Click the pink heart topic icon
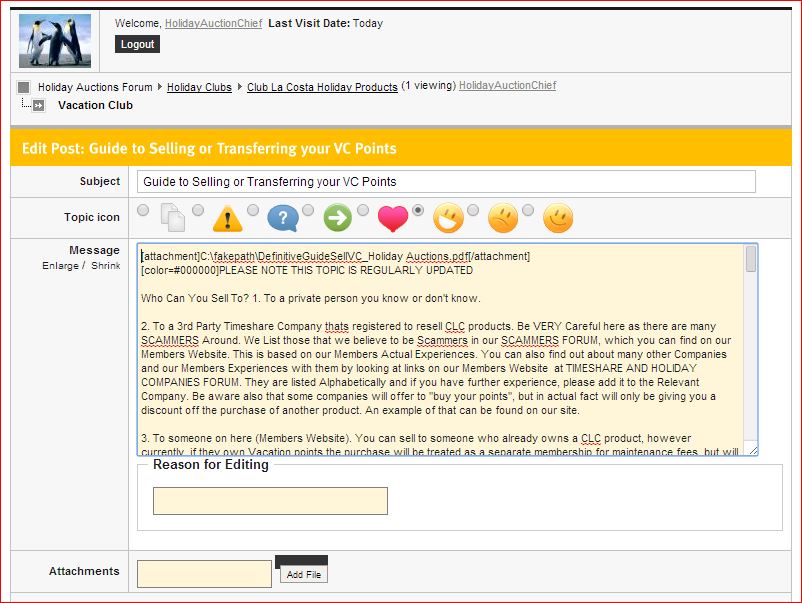The height and width of the screenshot is (603, 802). pyautogui.click(x=392, y=217)
